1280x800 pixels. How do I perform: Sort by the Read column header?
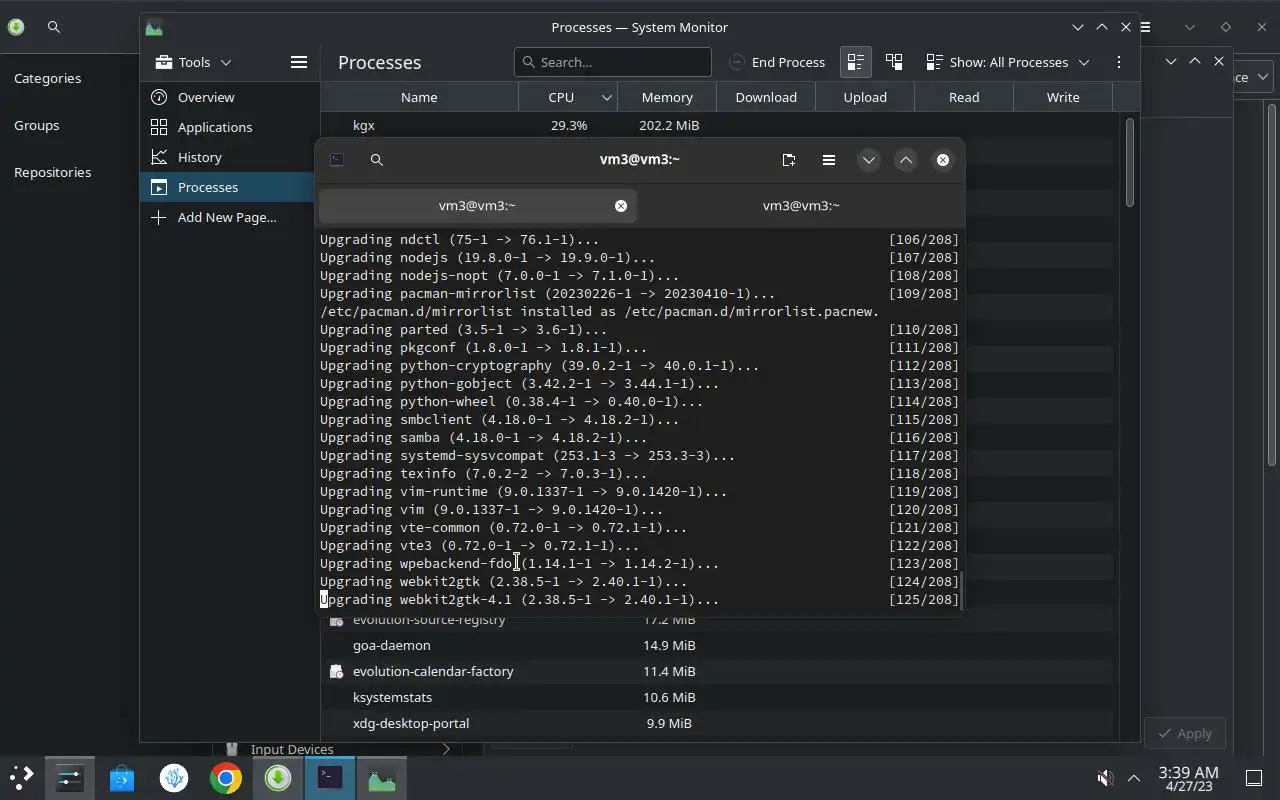pyautogui.click(x=964, y=97)
